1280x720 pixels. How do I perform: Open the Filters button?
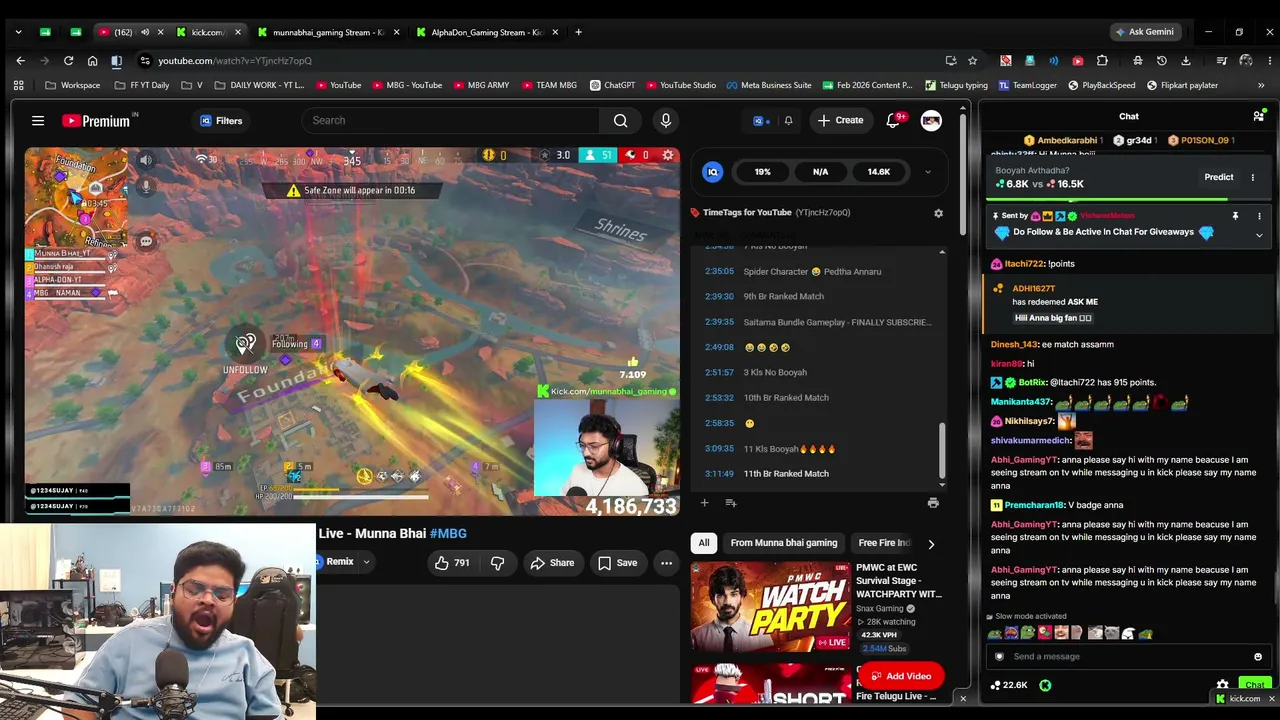221,121
